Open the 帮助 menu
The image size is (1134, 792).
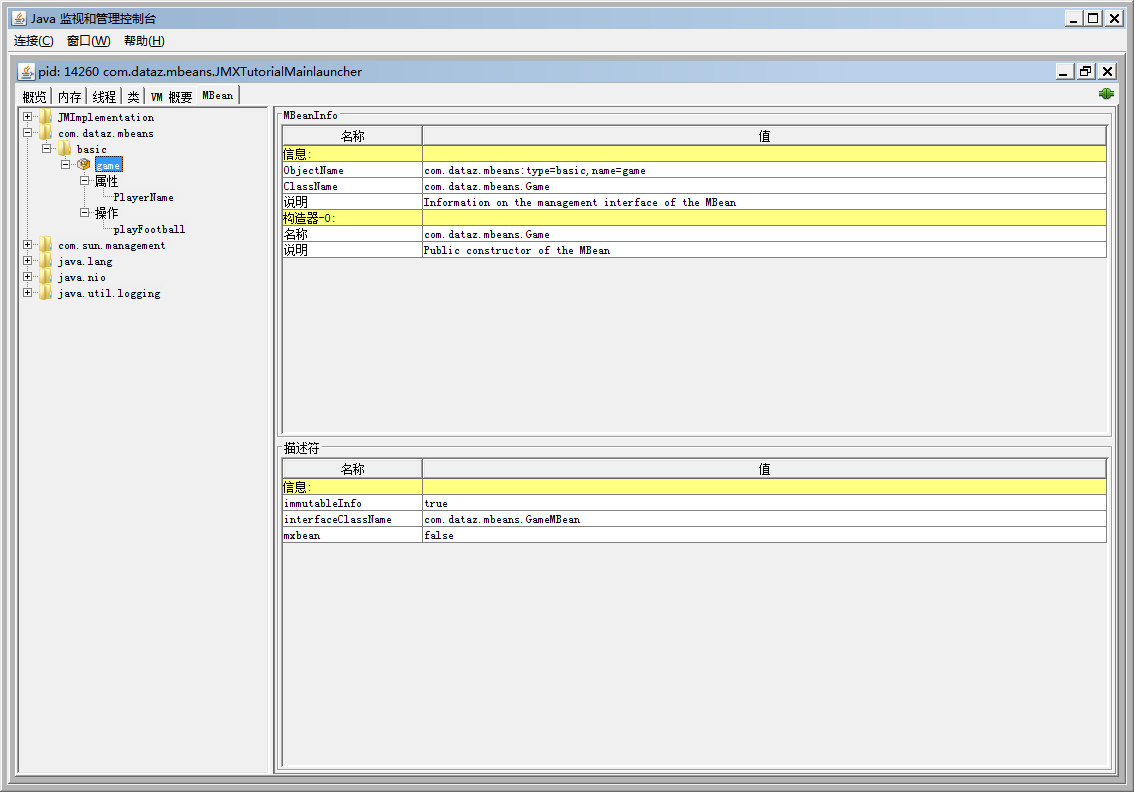click(144, 41)
